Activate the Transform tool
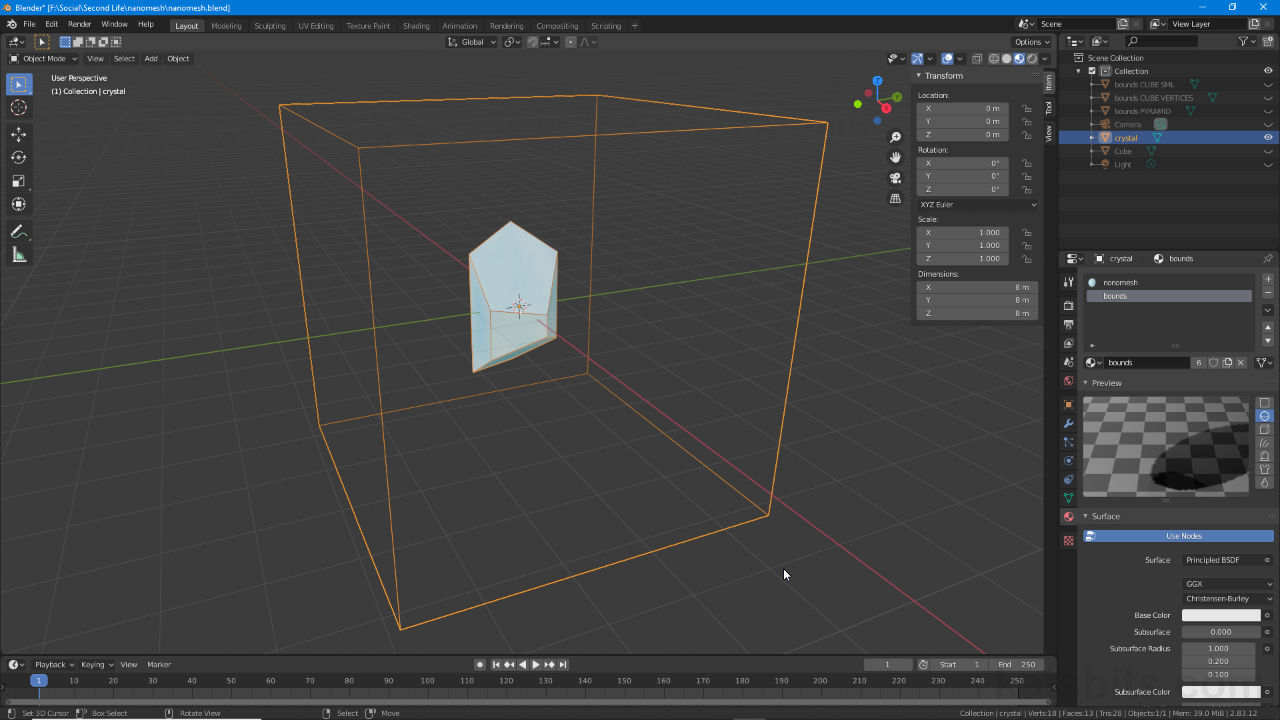 pos(18,203)
